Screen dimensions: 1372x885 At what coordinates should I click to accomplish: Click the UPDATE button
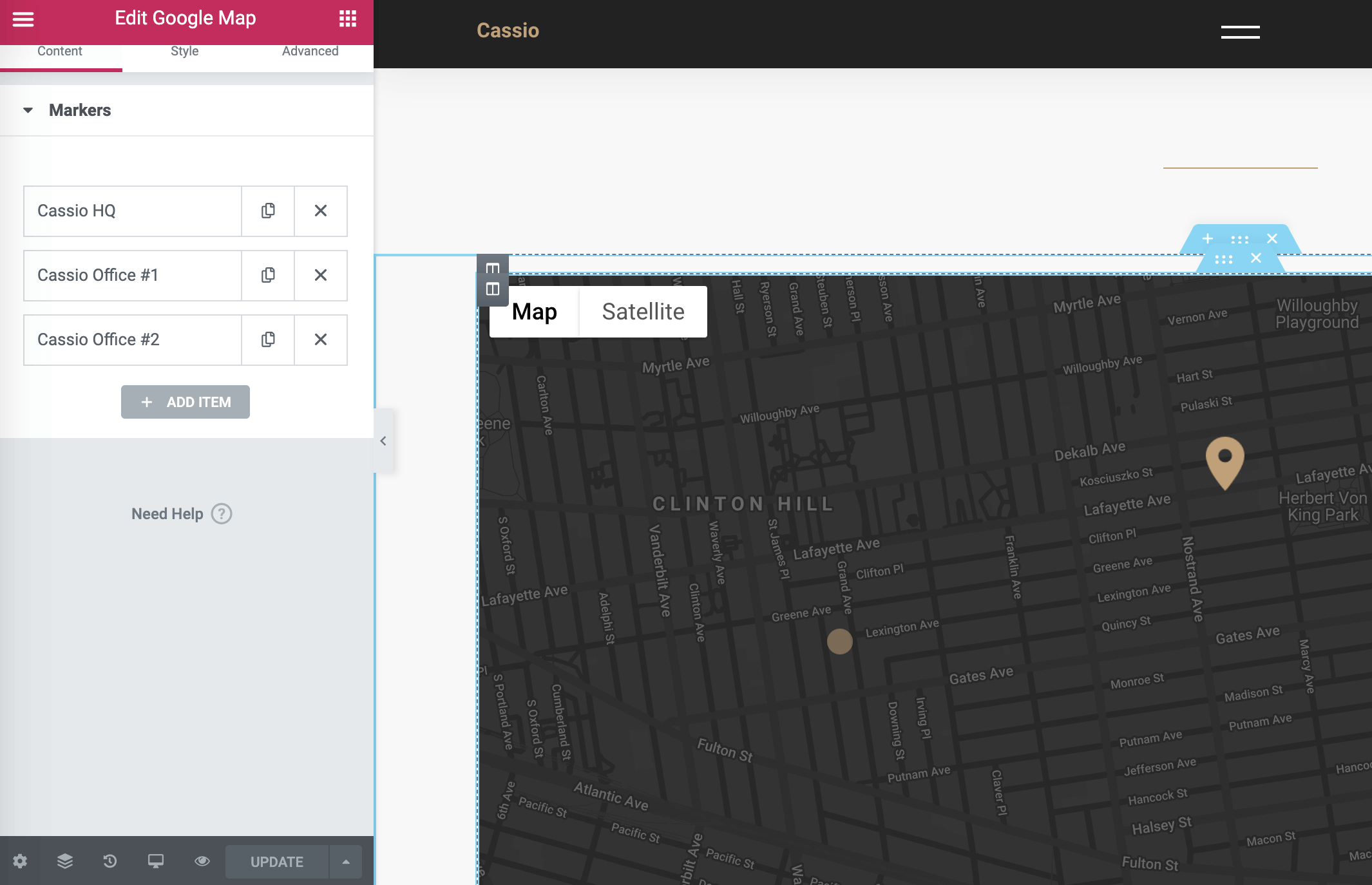(x=276, y=862)
